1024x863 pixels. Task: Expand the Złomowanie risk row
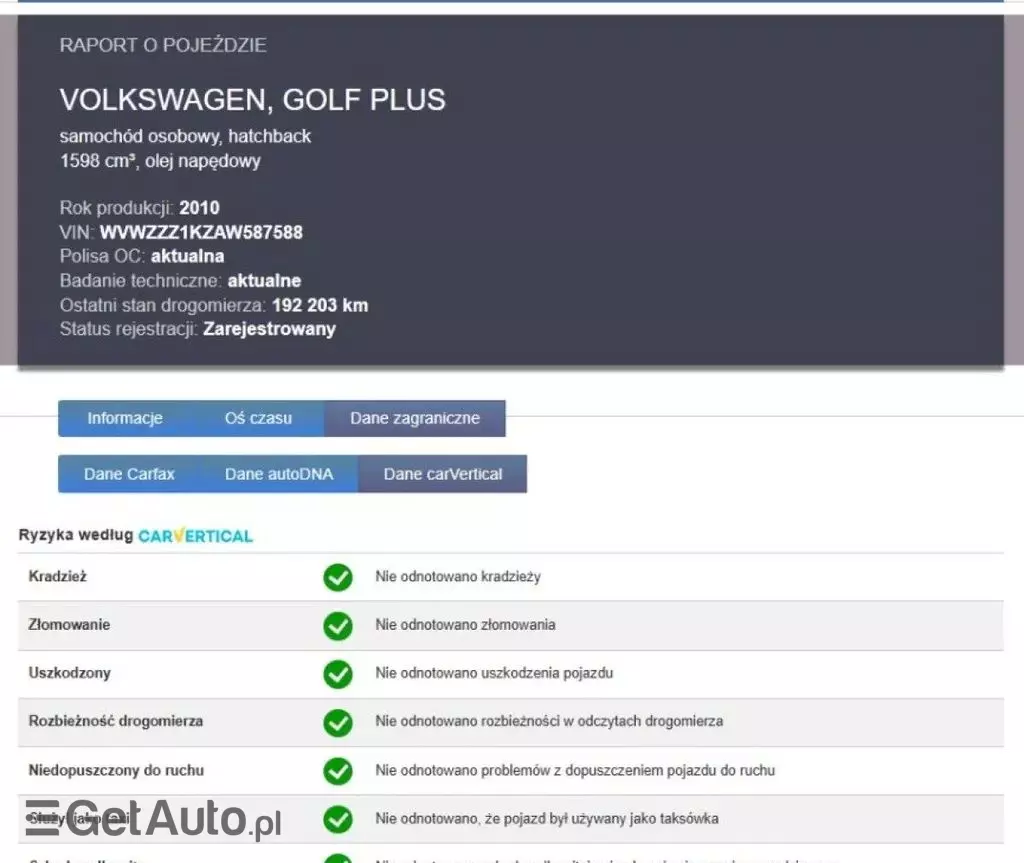pos(70,626)
